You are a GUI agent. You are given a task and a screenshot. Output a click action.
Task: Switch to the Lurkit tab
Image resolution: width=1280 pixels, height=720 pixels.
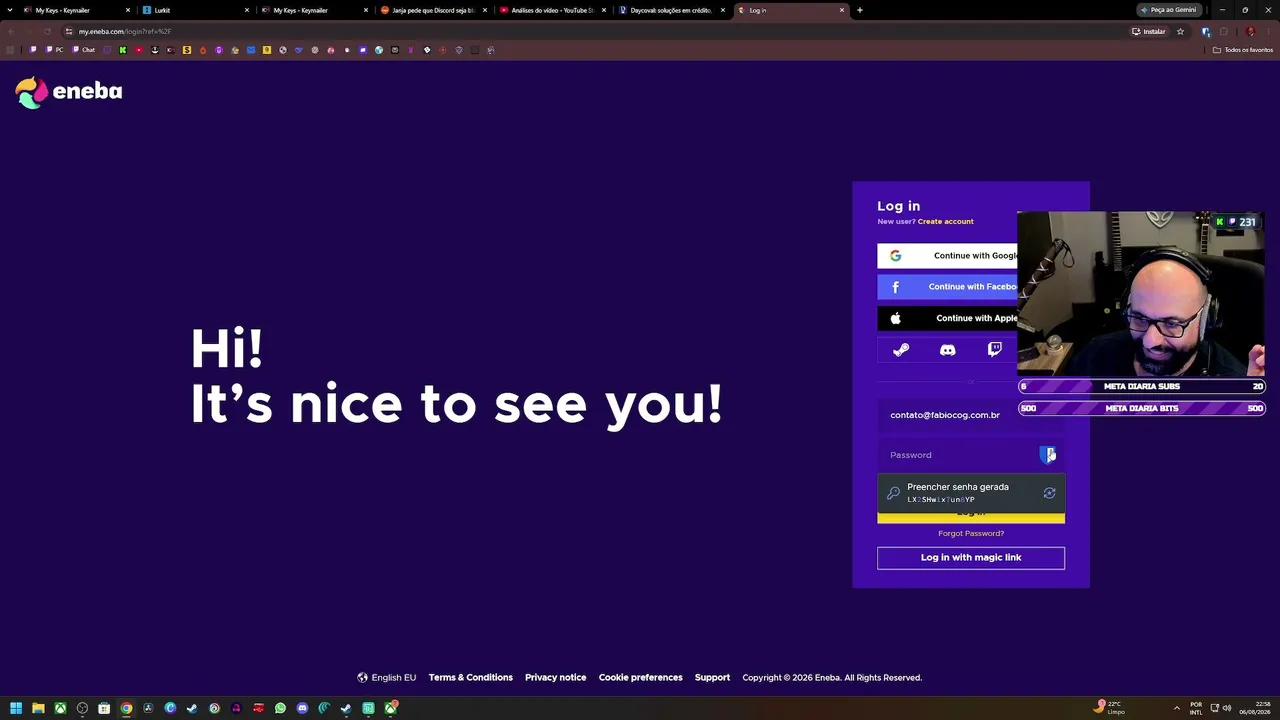(195, 10)
